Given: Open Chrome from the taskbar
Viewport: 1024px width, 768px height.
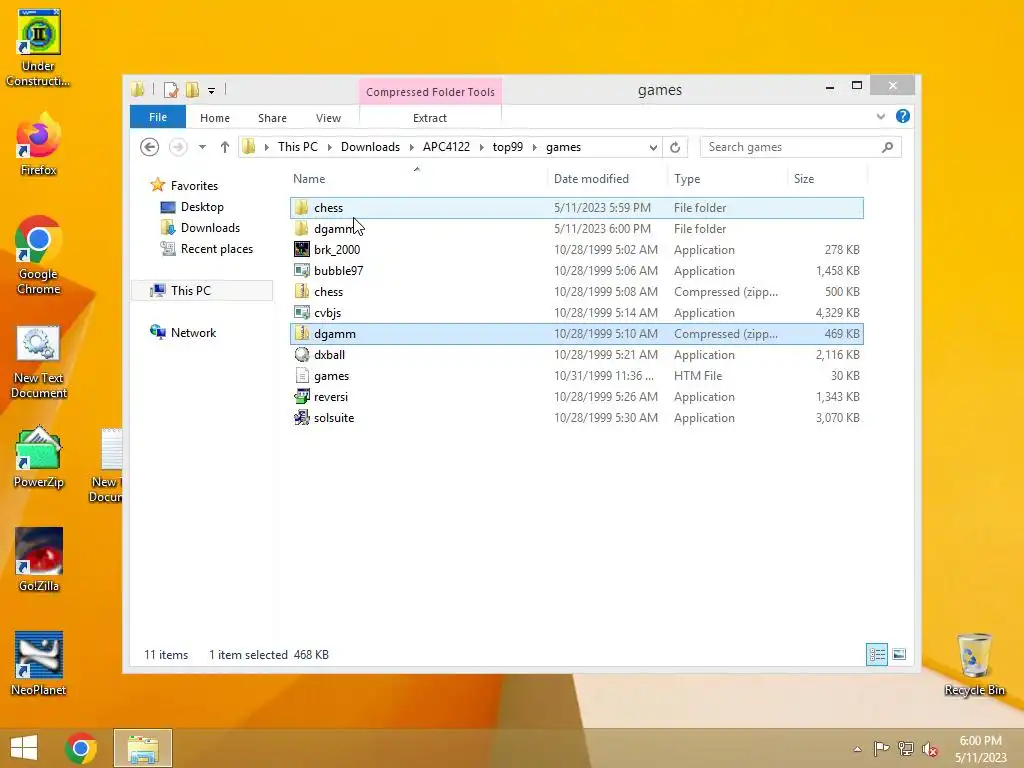Looking at the screenshot, I should 81,748.
